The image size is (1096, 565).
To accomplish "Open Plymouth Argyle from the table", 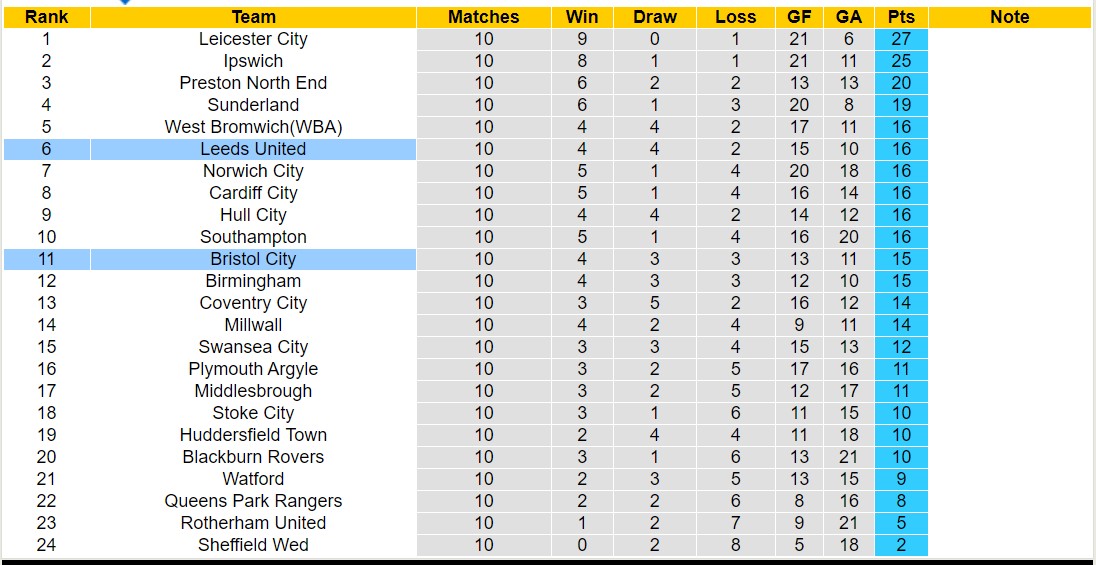I will click(253, 369).
